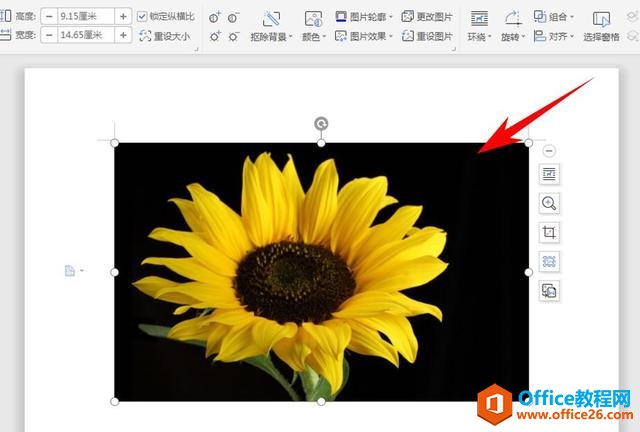This screenshot has width=640, height=432.
Task: Click the layout options floating icon
Action: pos(549,174)
